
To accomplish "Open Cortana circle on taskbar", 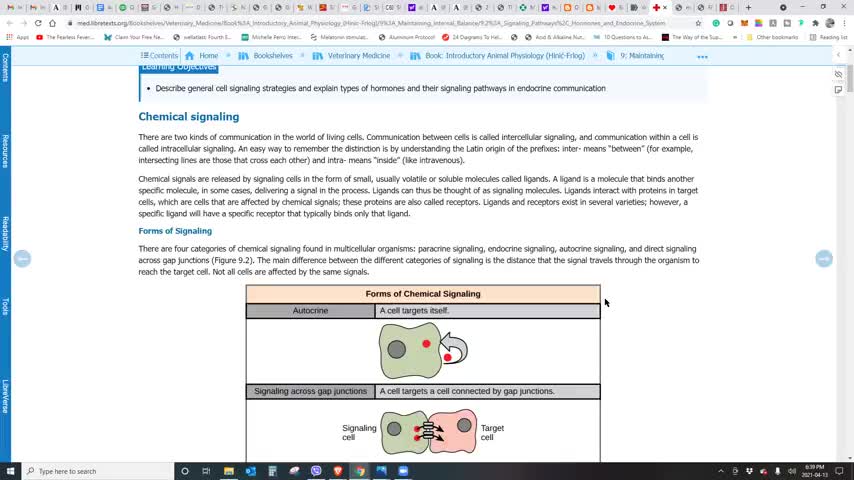I will tap(185, 471).
